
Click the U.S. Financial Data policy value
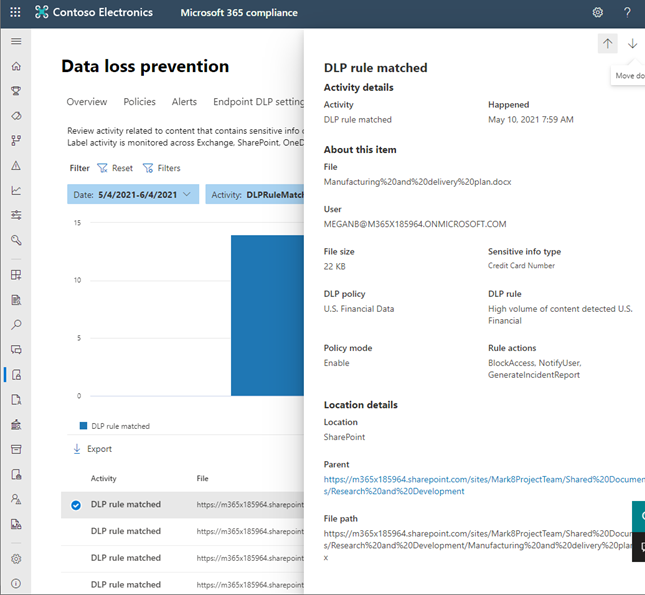(x=359, y=309)
